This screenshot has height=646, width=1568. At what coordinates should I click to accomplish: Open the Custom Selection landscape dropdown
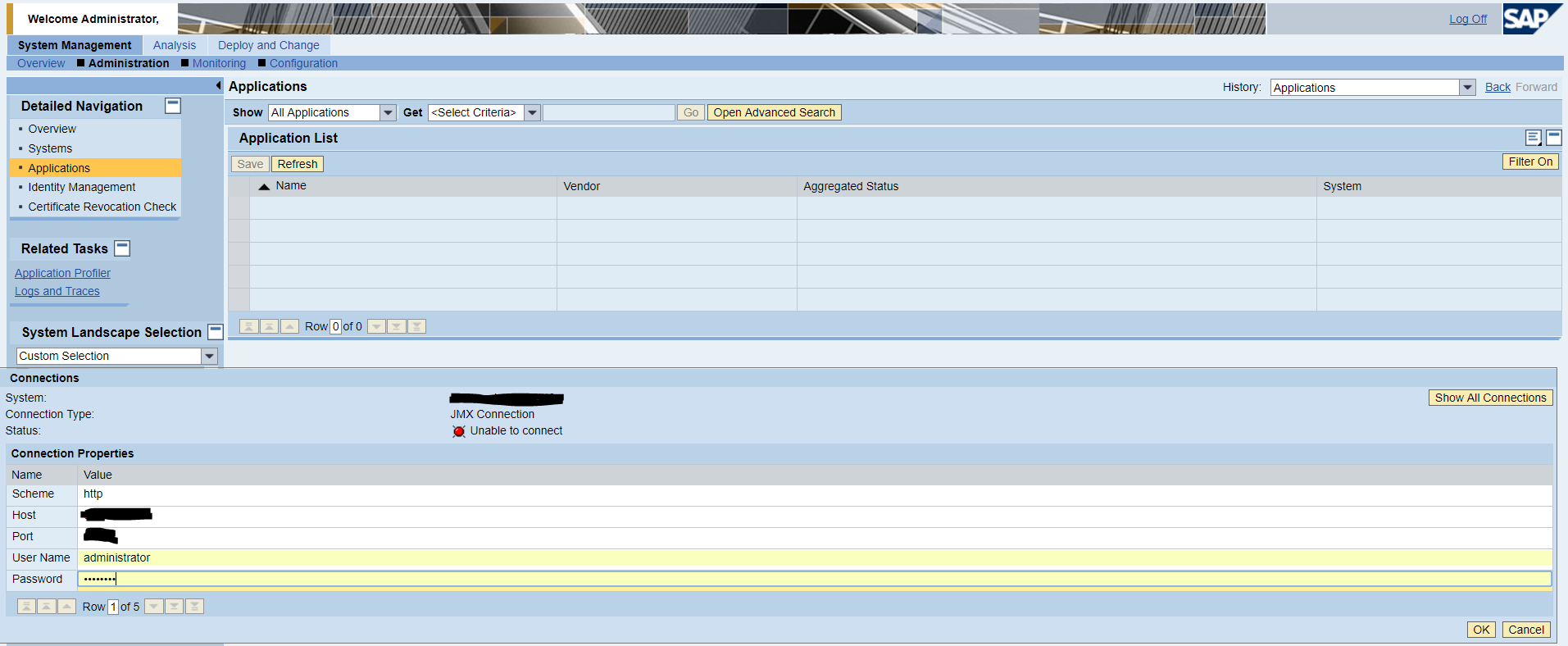point(210,356)
